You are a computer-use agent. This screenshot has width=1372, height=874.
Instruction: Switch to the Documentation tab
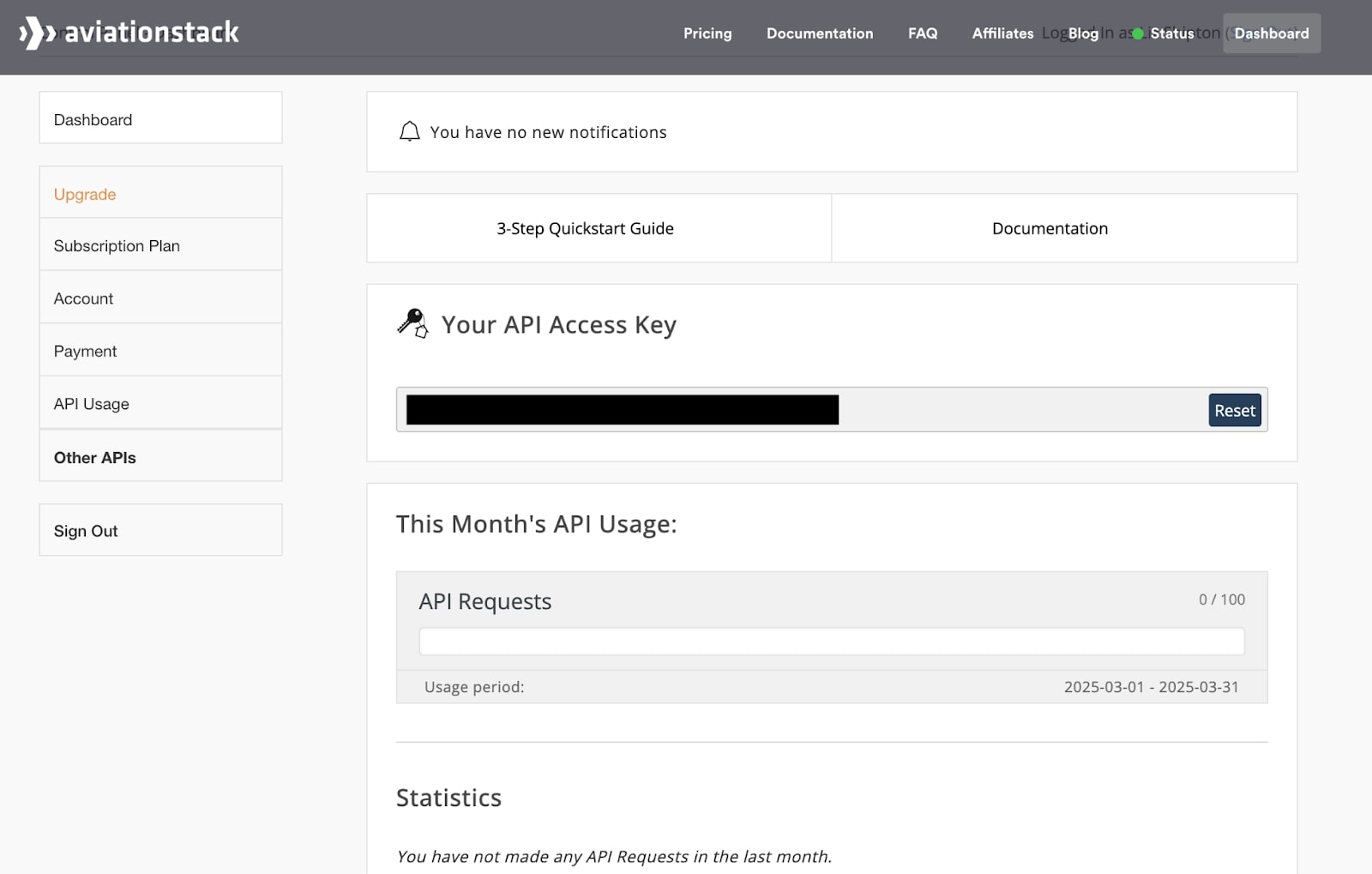[1050, 228]
